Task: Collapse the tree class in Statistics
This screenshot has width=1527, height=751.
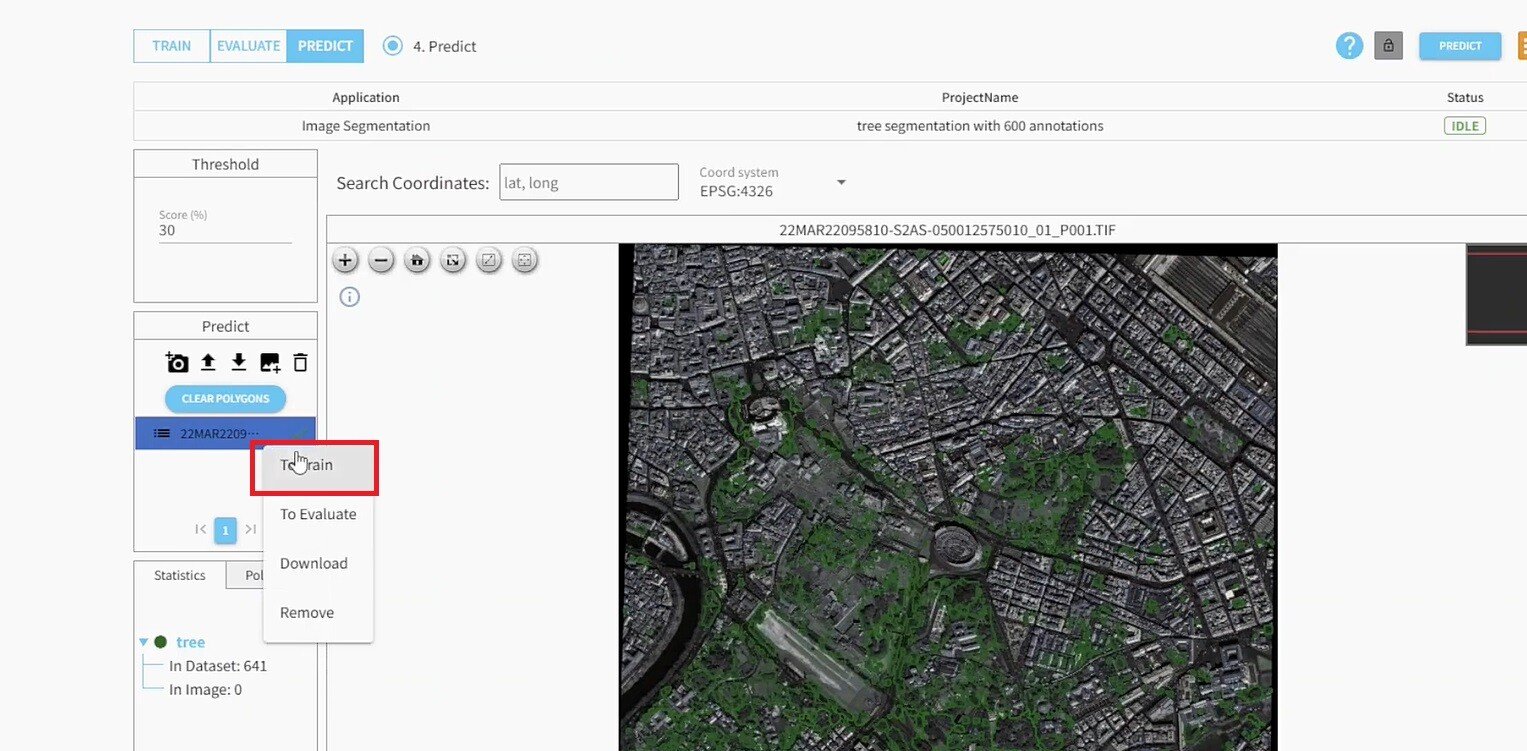Action: click(x=143, y=642)
